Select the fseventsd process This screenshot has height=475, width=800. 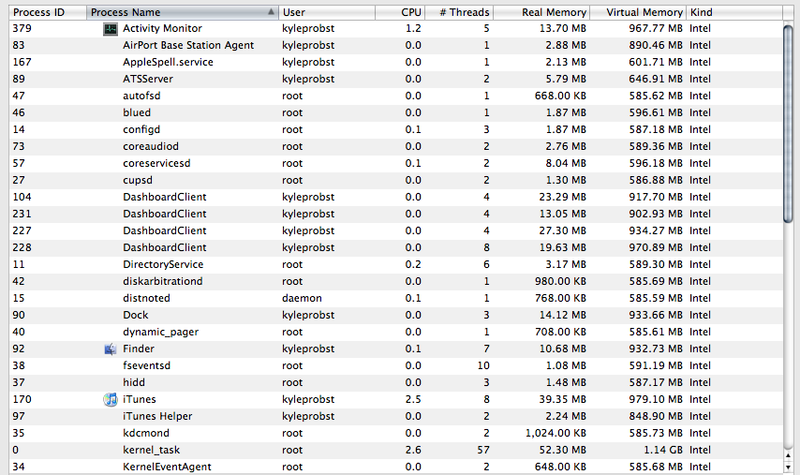(395, 366)
